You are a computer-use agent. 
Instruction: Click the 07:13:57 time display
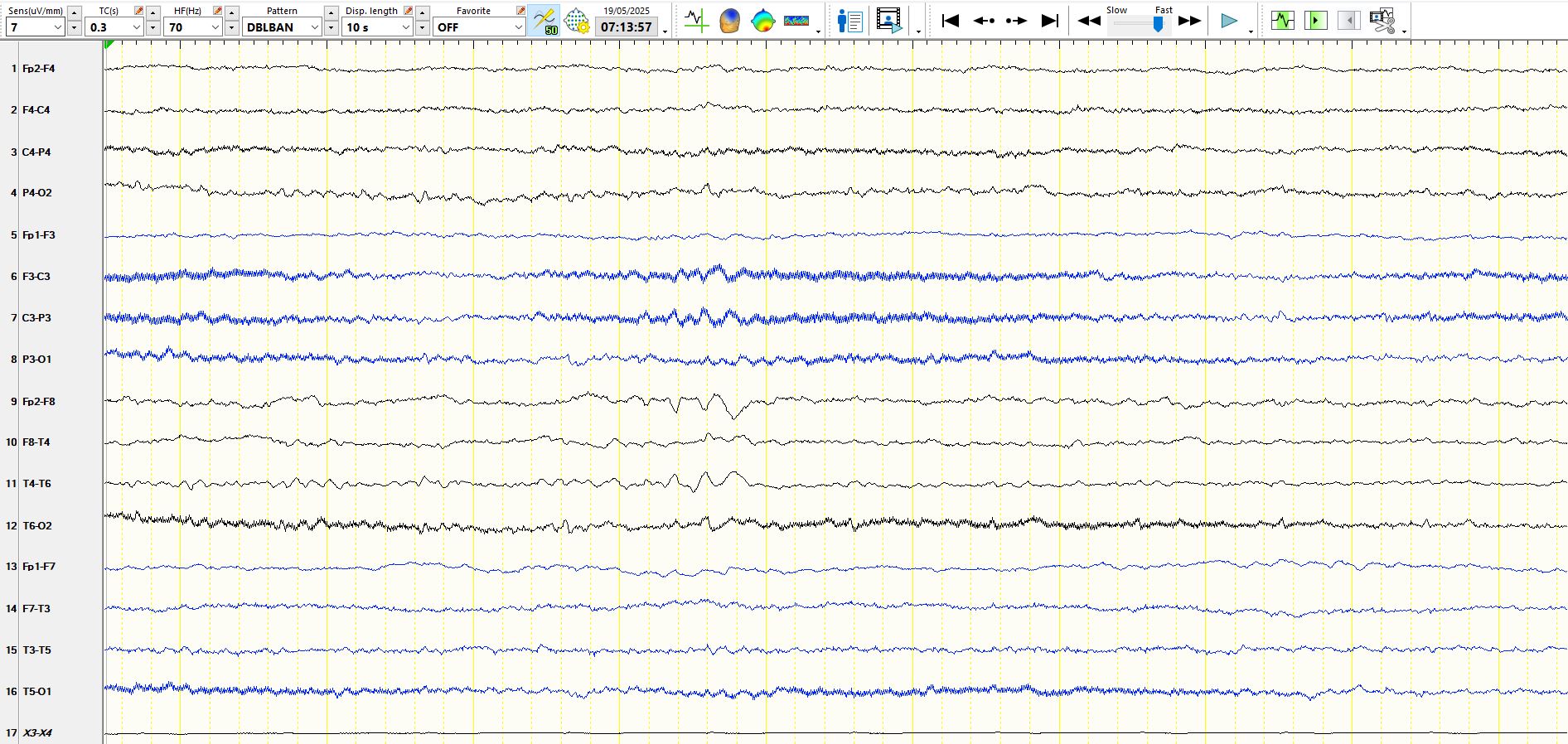626,27
